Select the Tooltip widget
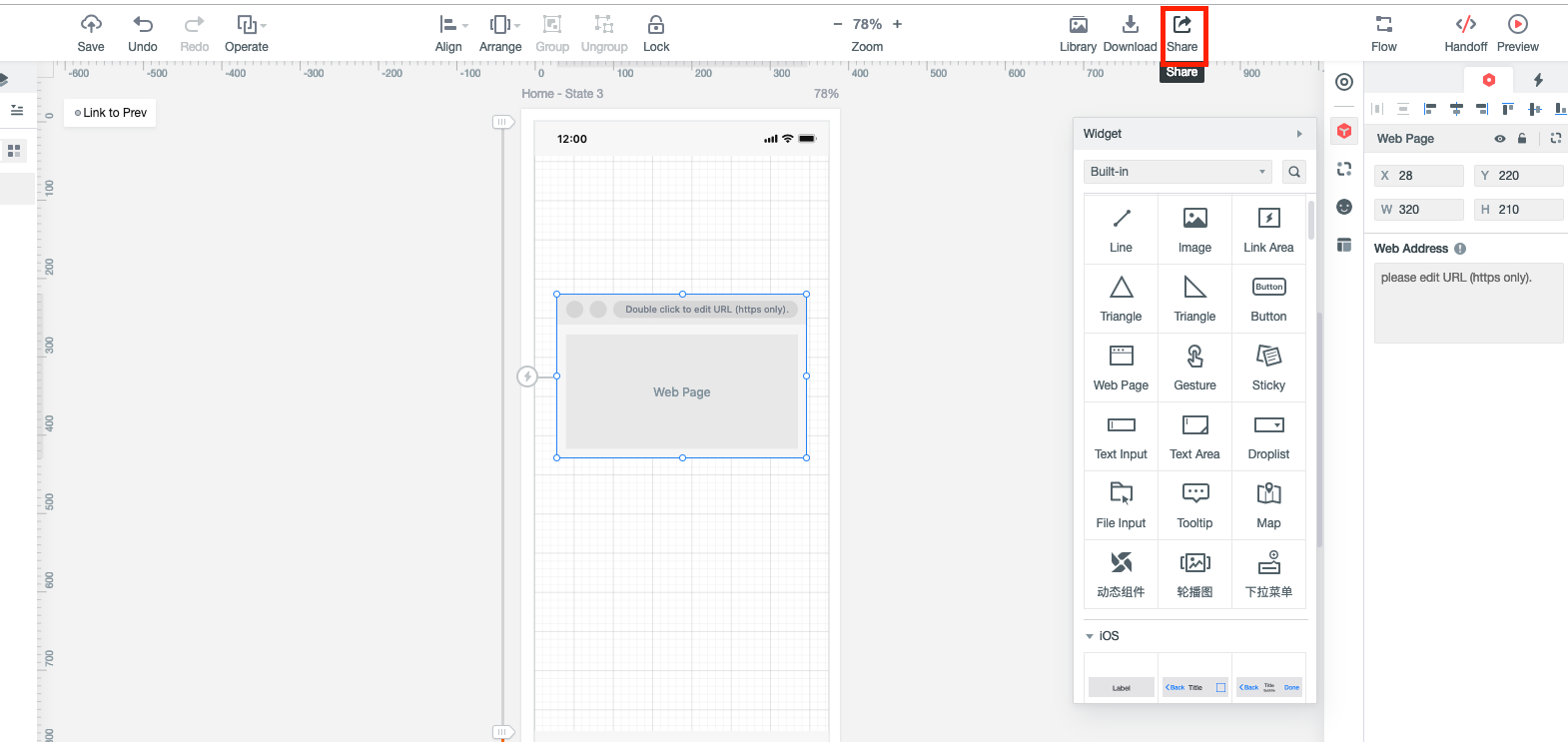 [x=1195, y=505]
